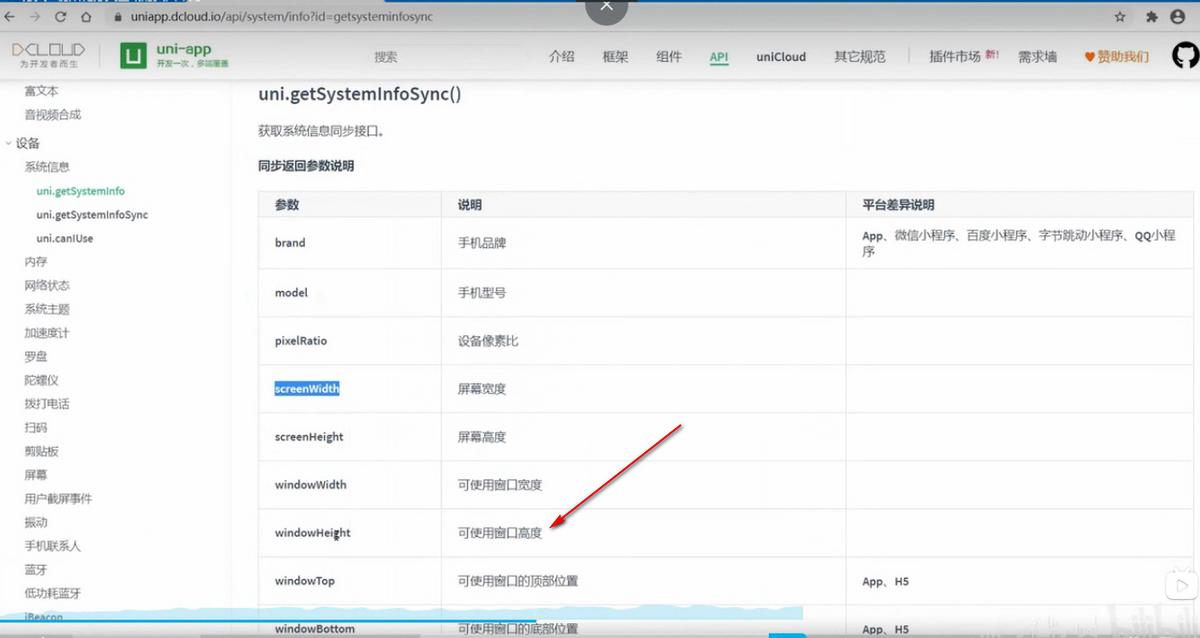This screenshot has width=1200, height=638.
Task: Click the browser extensions puzzle icon
Action: pos(1149,16)
